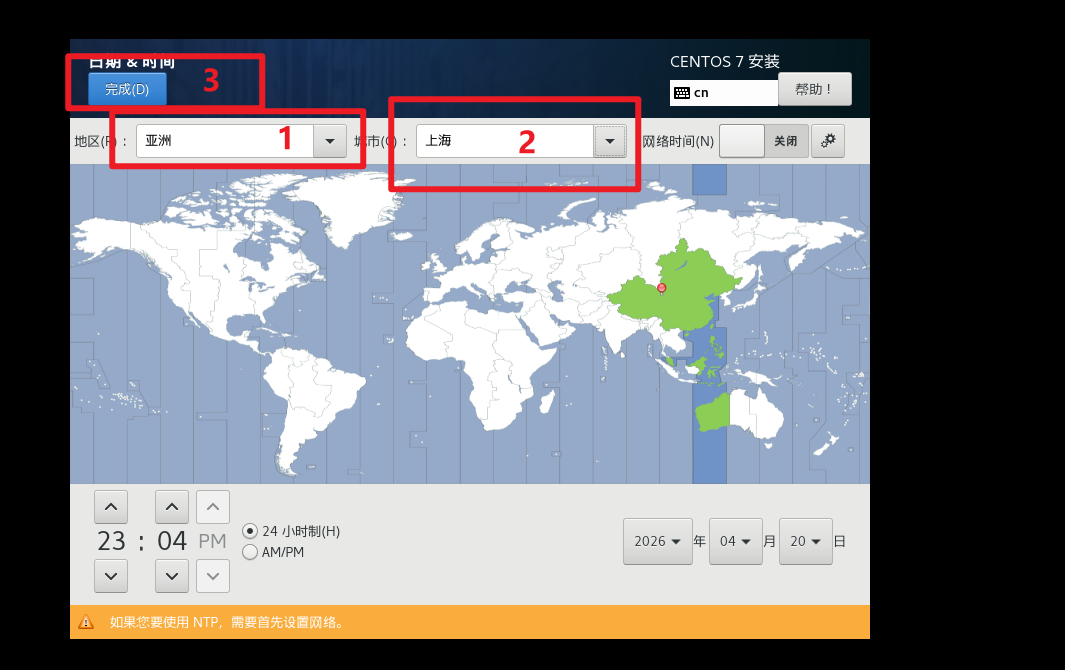Expand the region (亚洲) dropdown
The height and width of the screenshot is (670, 1065).
point(329,141)
